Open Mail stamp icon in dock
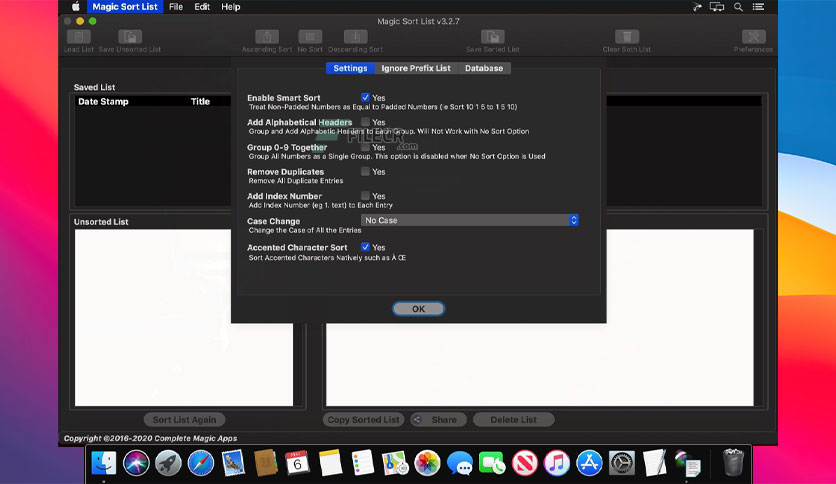This screenshot has height=484, width=836. coord(233,463)
